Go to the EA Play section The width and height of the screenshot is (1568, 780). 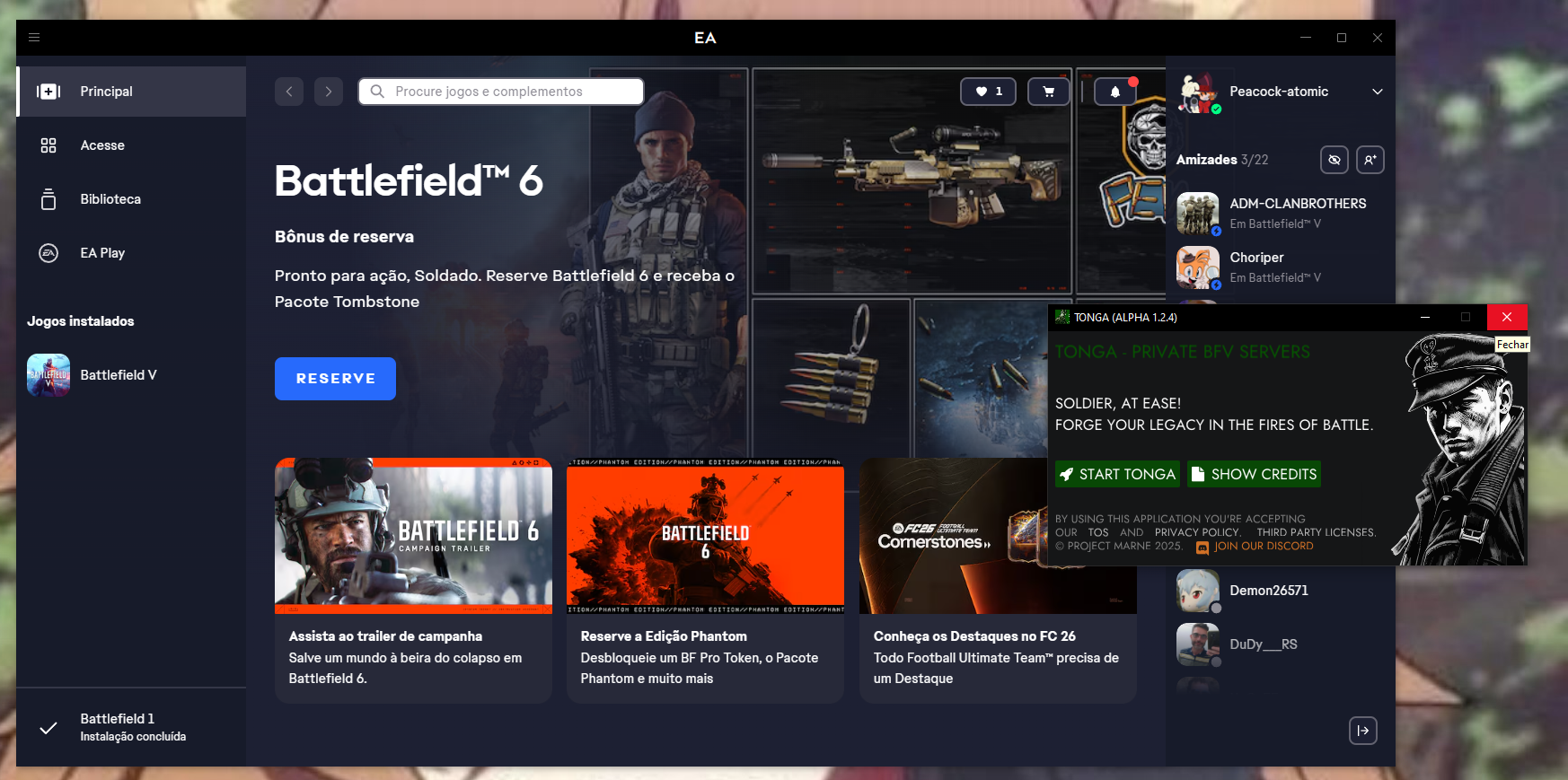(102, 253)
